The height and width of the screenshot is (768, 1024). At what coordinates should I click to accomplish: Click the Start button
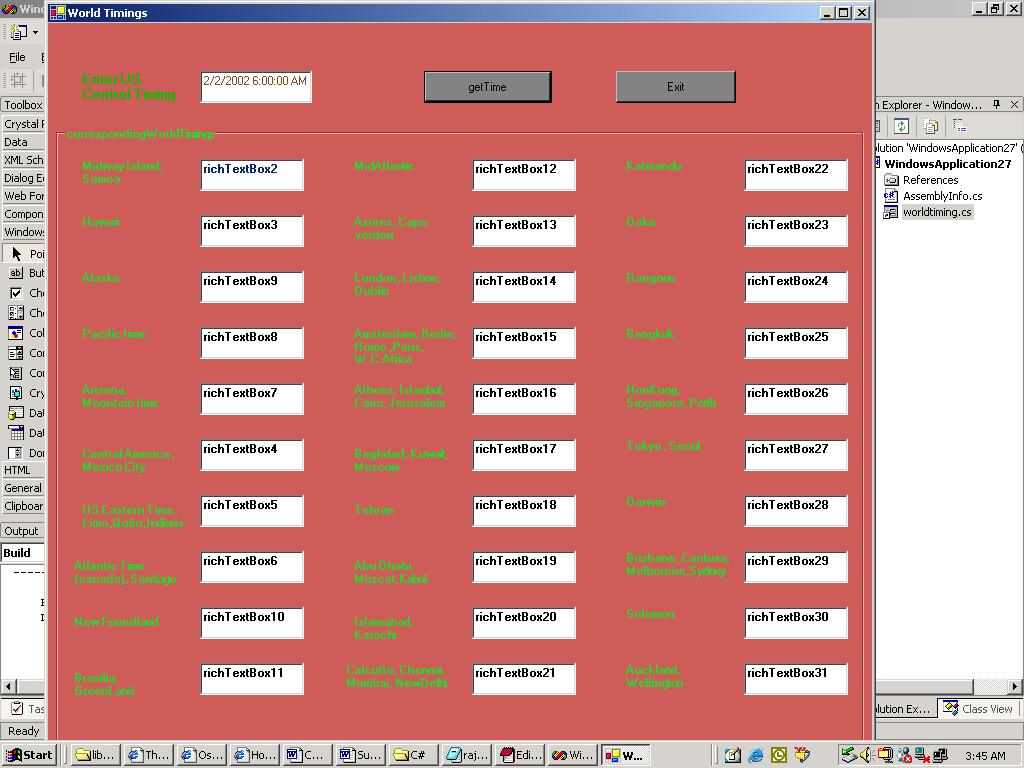(x=29, y=756)
